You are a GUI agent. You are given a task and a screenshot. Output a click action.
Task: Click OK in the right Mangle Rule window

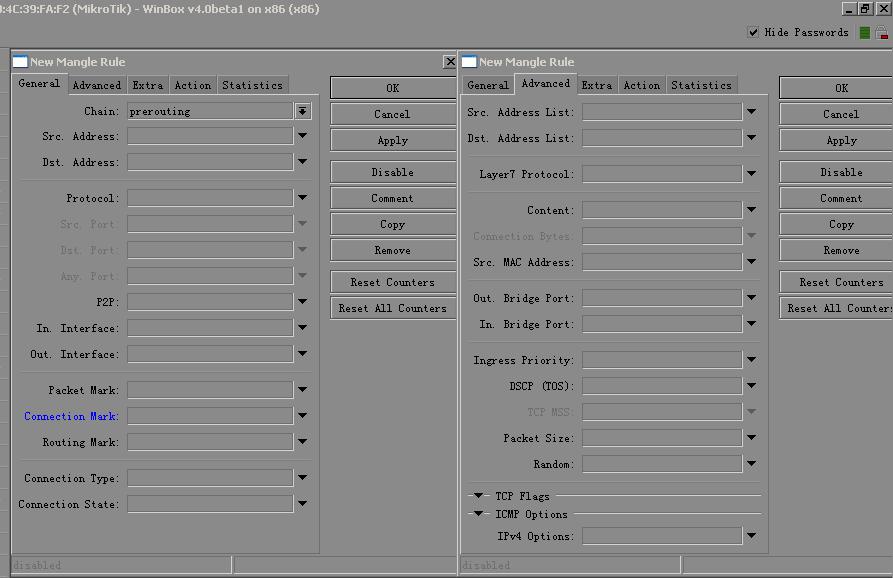pyautogui.click(x=836, y=88)
